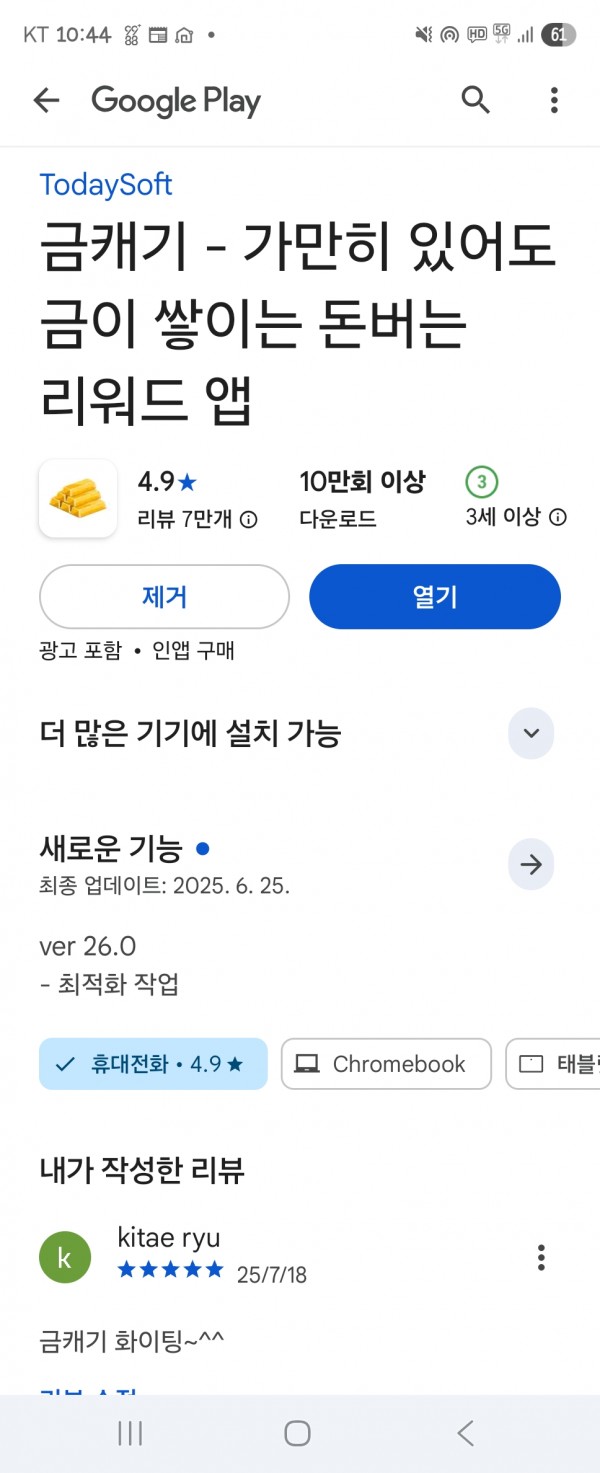
Task: Tap the Android home navigation button
Action: coord(297,1433)
